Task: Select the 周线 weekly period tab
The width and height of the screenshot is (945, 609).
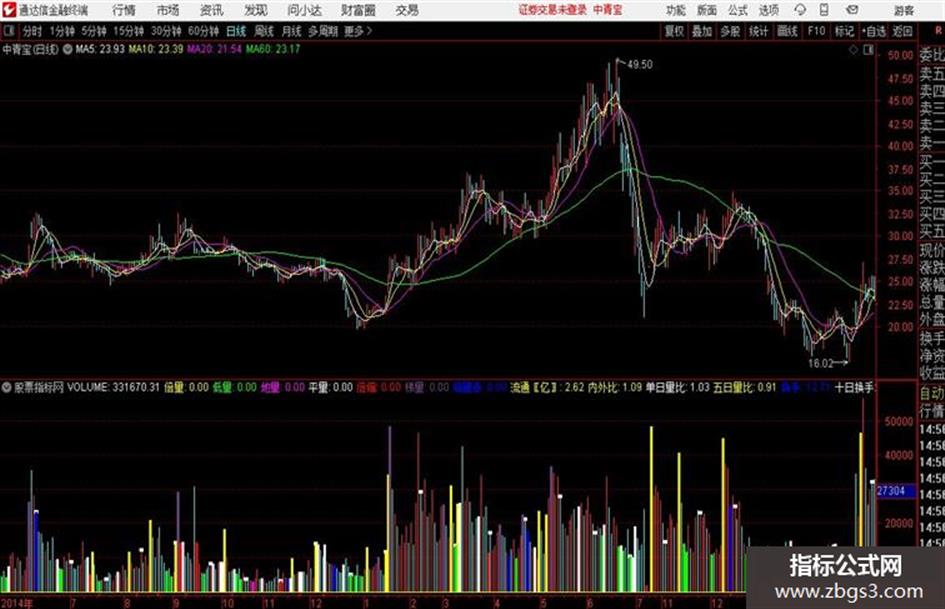Action: pyautogui.click(x=263, y=31)
